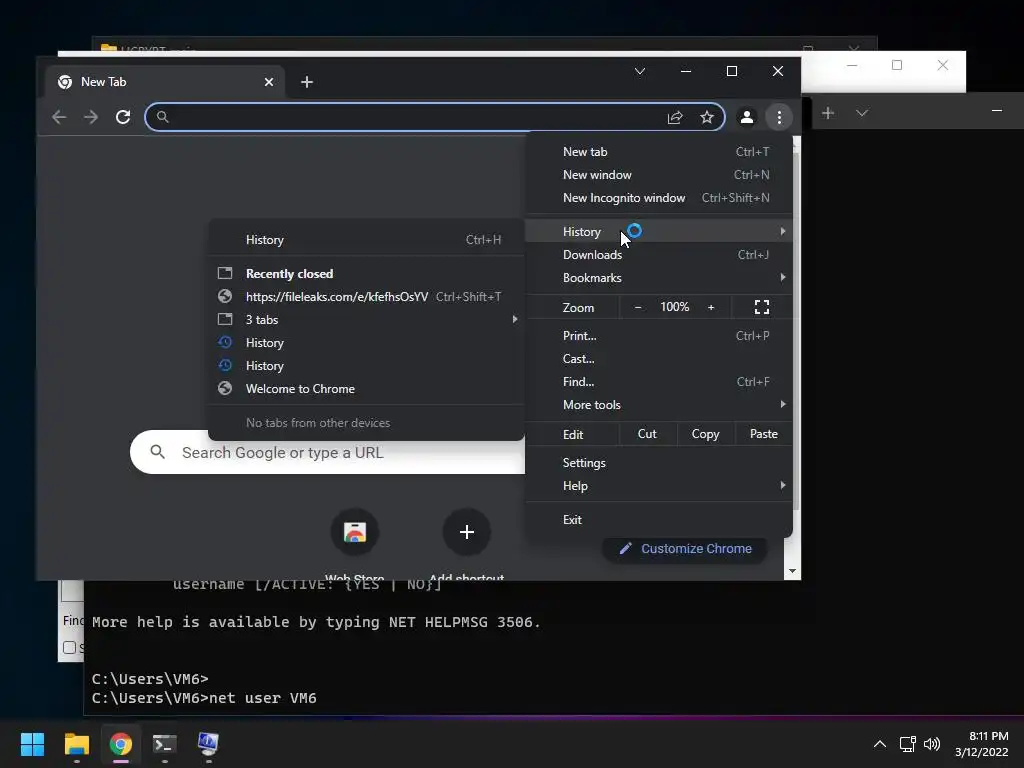Open a new tab with the plus button

pos(307,82)
